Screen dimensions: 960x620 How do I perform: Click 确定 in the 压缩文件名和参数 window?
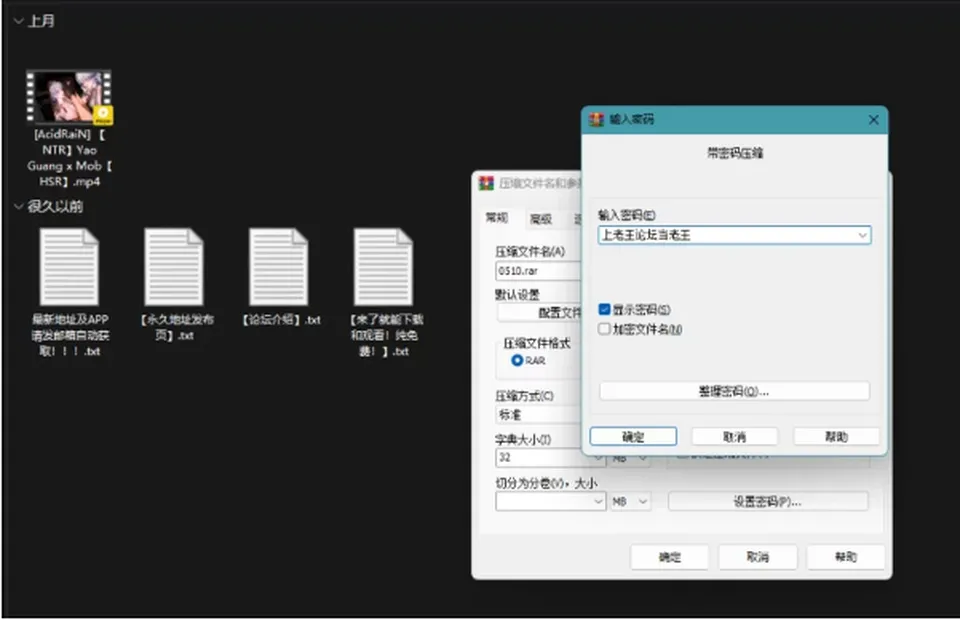[670, 557]
